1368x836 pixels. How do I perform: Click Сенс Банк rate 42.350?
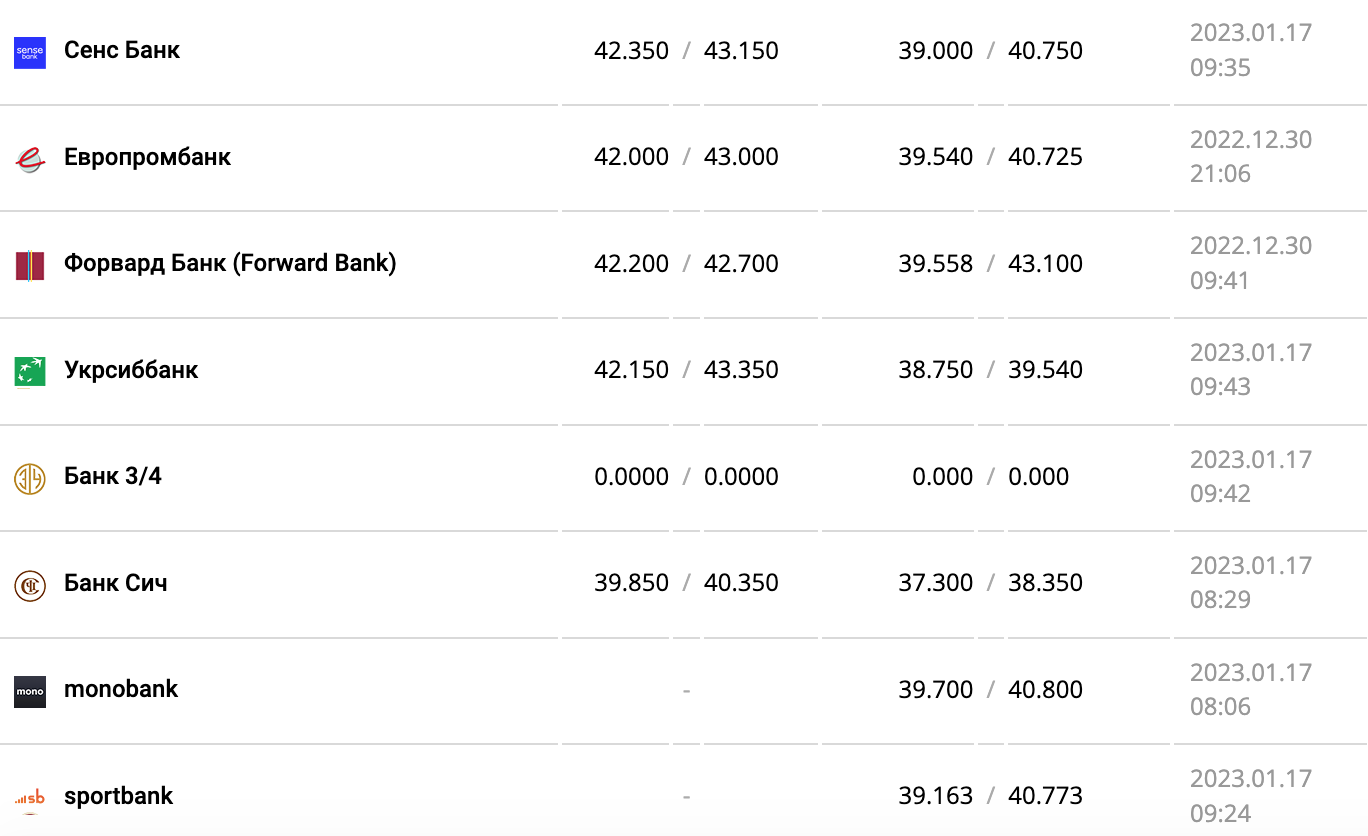point(631,51)
